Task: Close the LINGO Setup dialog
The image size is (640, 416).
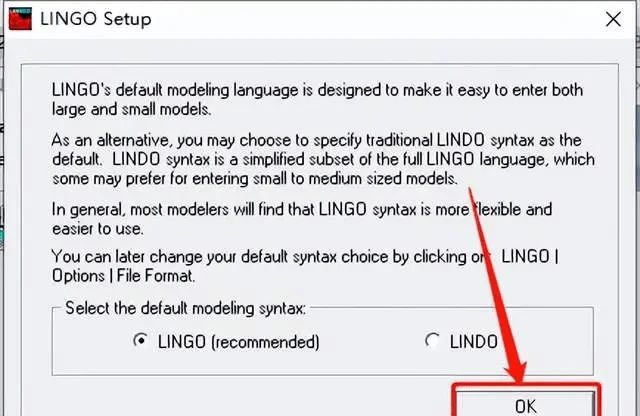Action: tap(613, 19)
